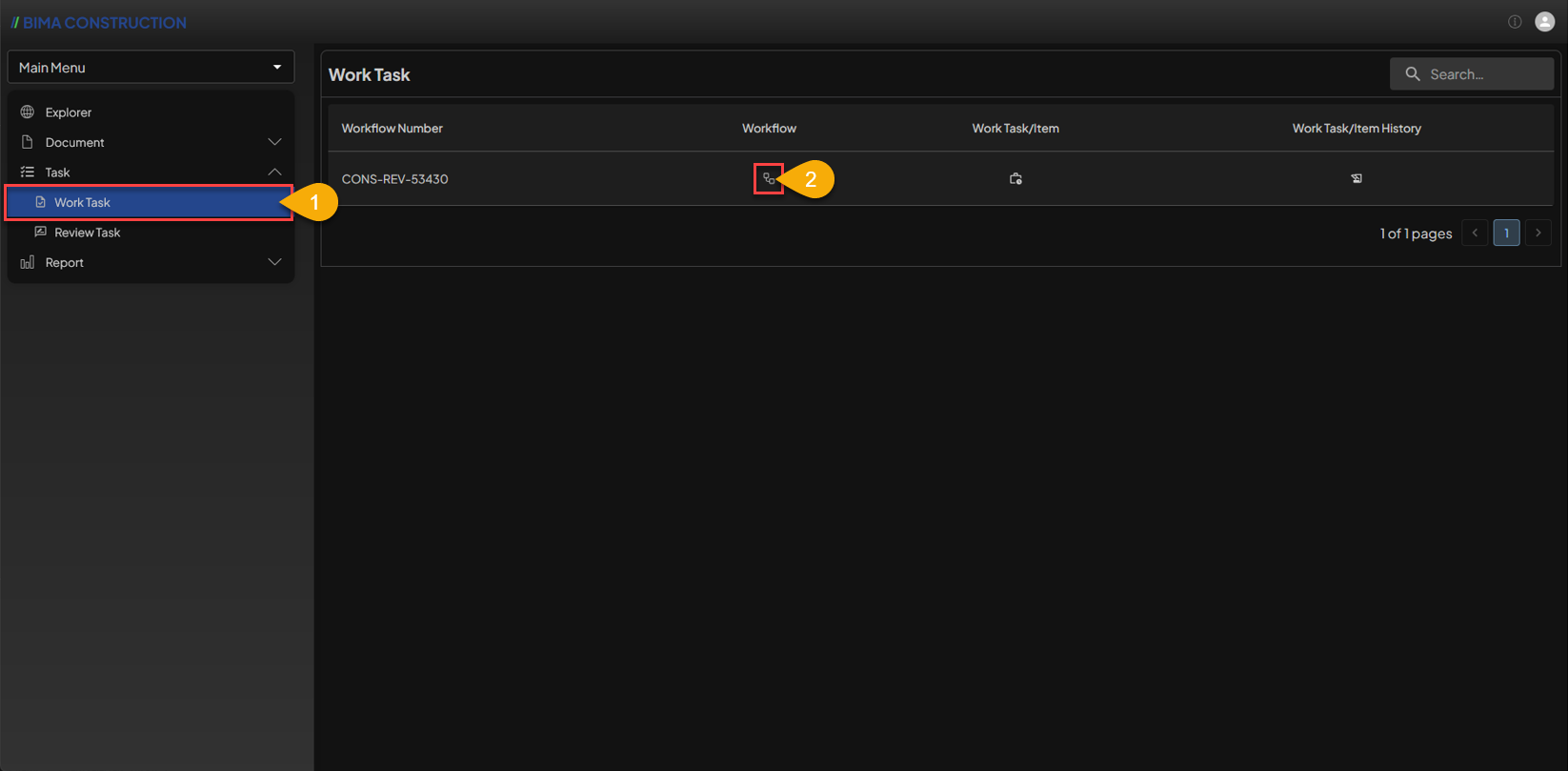This screenshot has width=1568, height=771.
Task: Select Work Task in sidebar
Action: point(83,202)
